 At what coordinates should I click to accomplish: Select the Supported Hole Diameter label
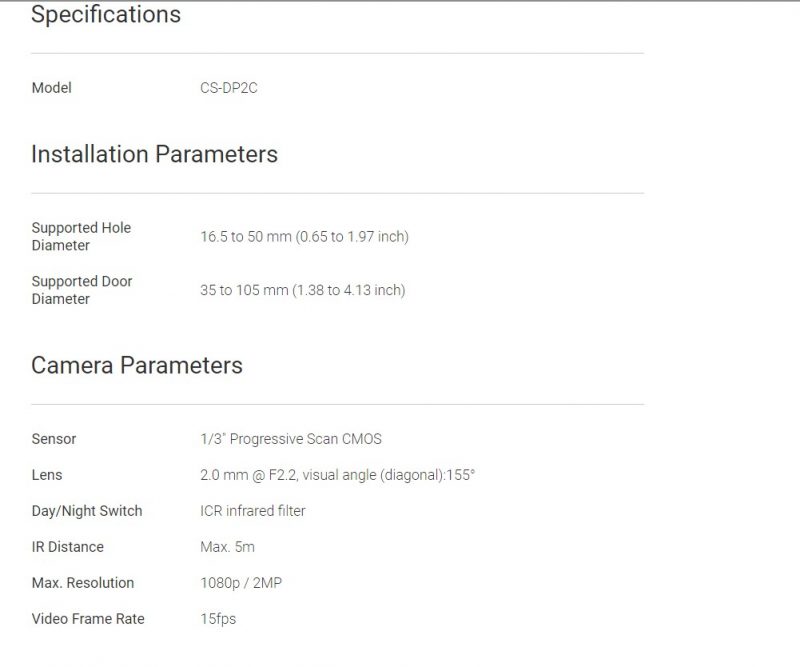[x=81, y=236]
